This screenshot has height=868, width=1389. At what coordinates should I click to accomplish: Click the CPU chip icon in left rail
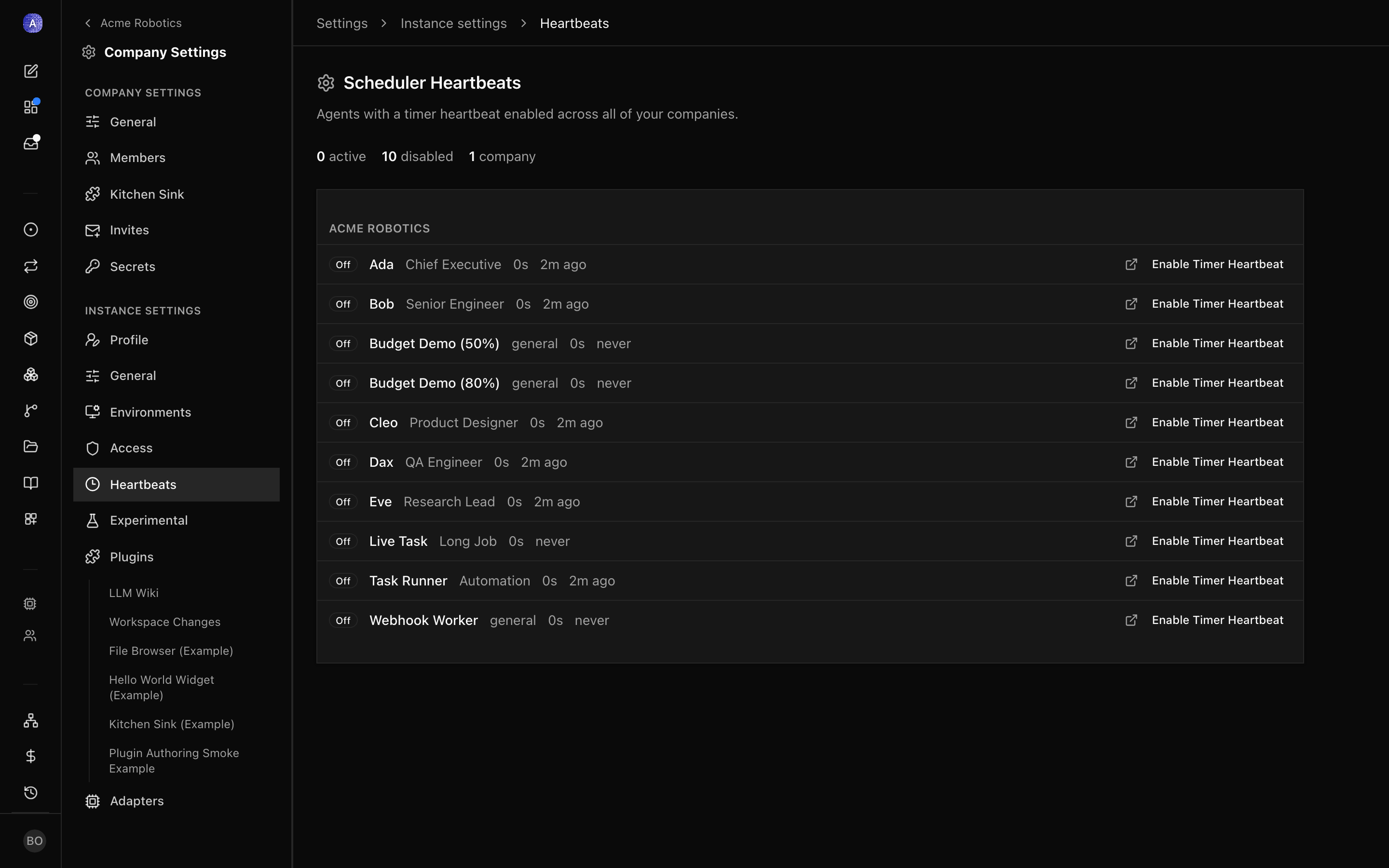point(30,603)
